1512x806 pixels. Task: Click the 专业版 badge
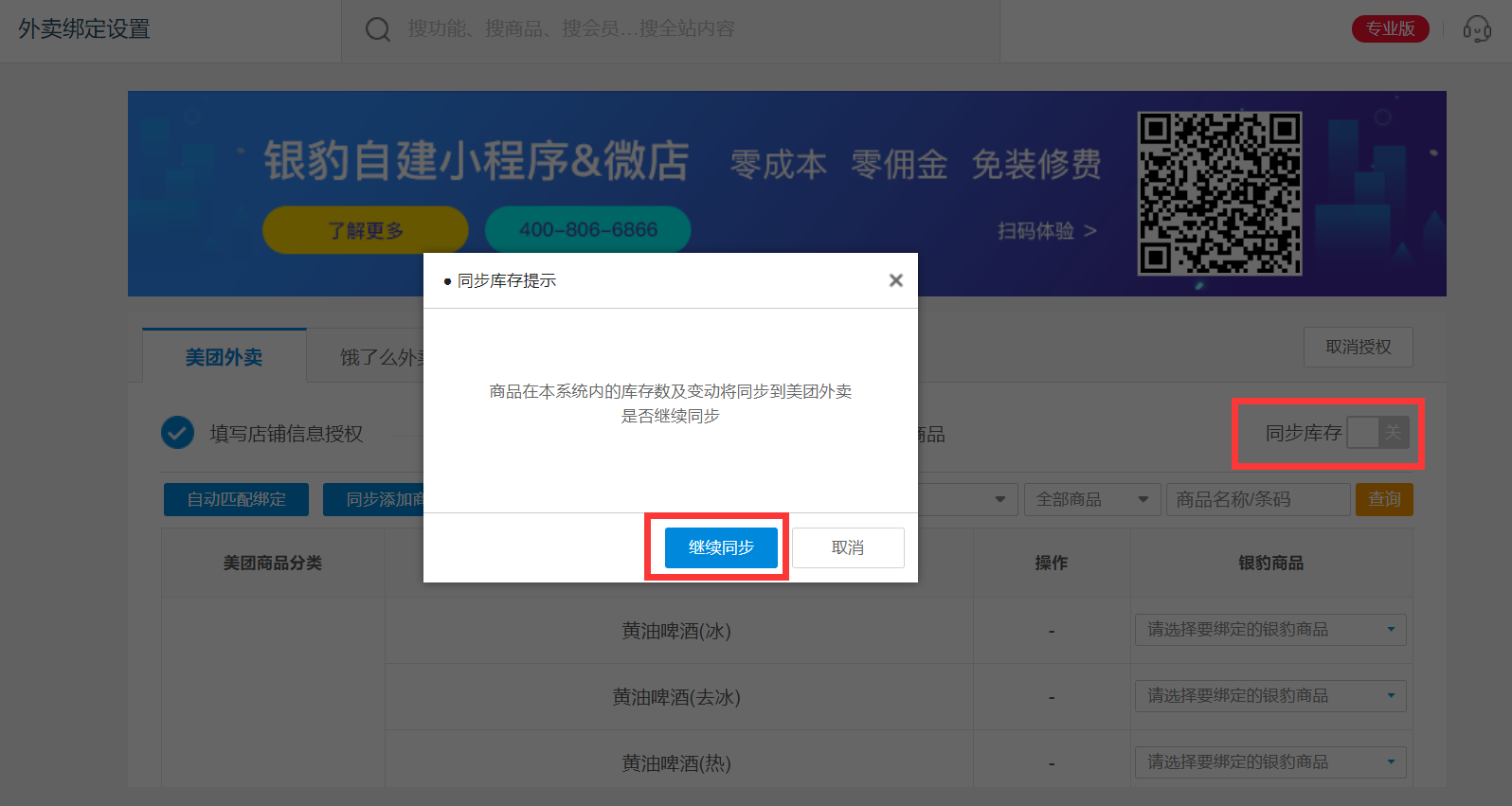(x=1390, y=29)
